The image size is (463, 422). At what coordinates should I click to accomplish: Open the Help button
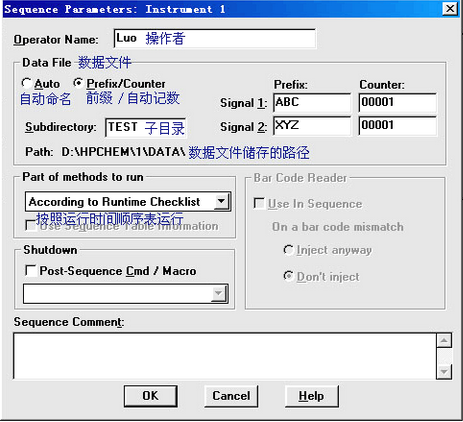(x=312, y=396)
